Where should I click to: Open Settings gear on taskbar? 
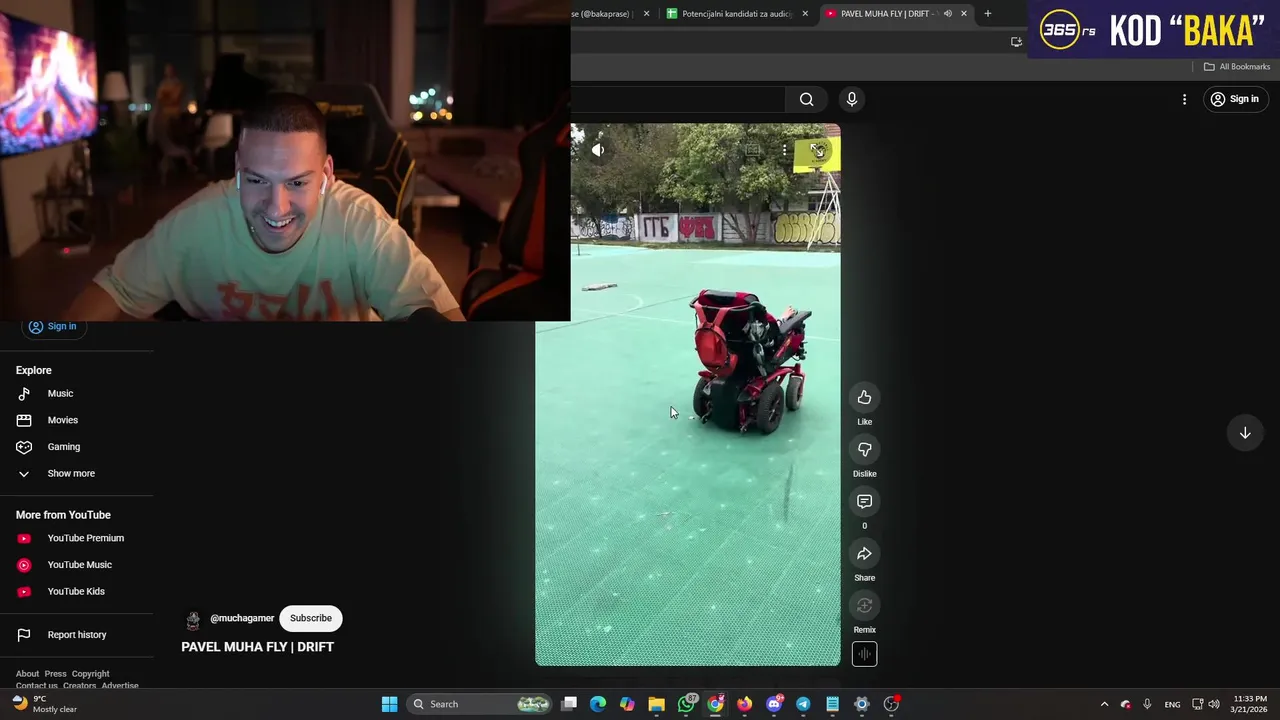pos(861,704)
